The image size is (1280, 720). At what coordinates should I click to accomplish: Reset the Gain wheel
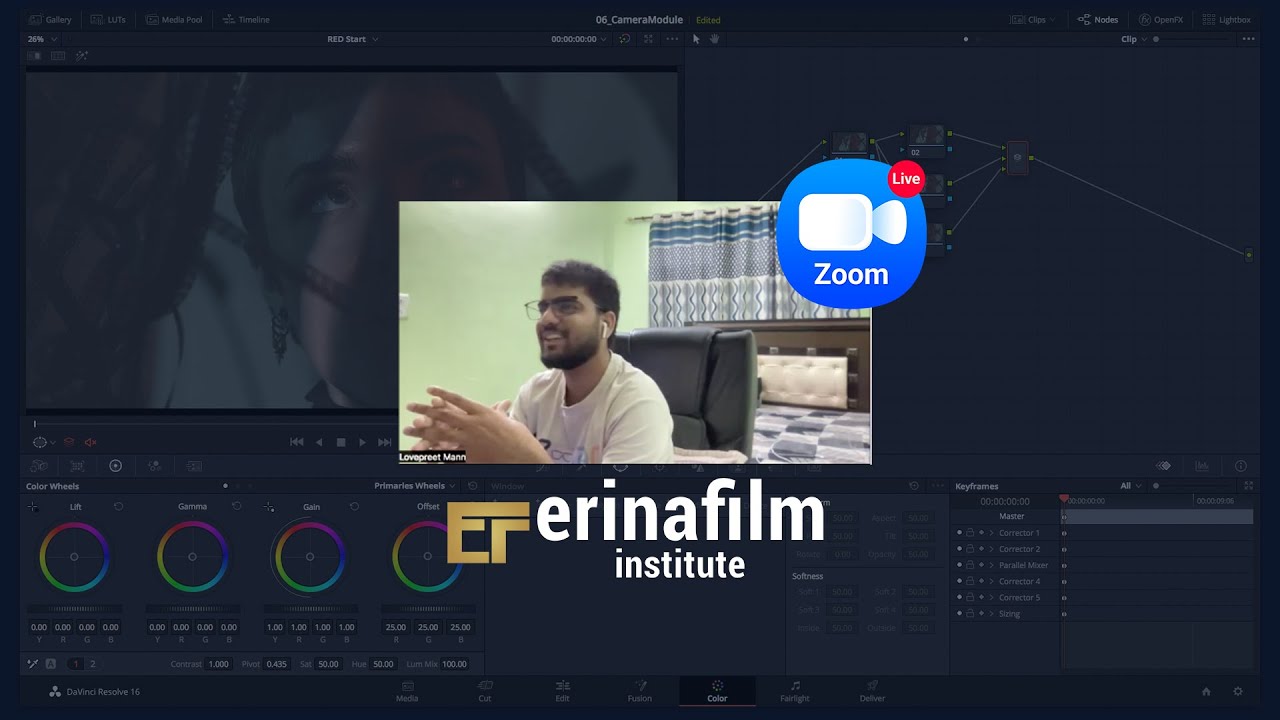point(354,506)
